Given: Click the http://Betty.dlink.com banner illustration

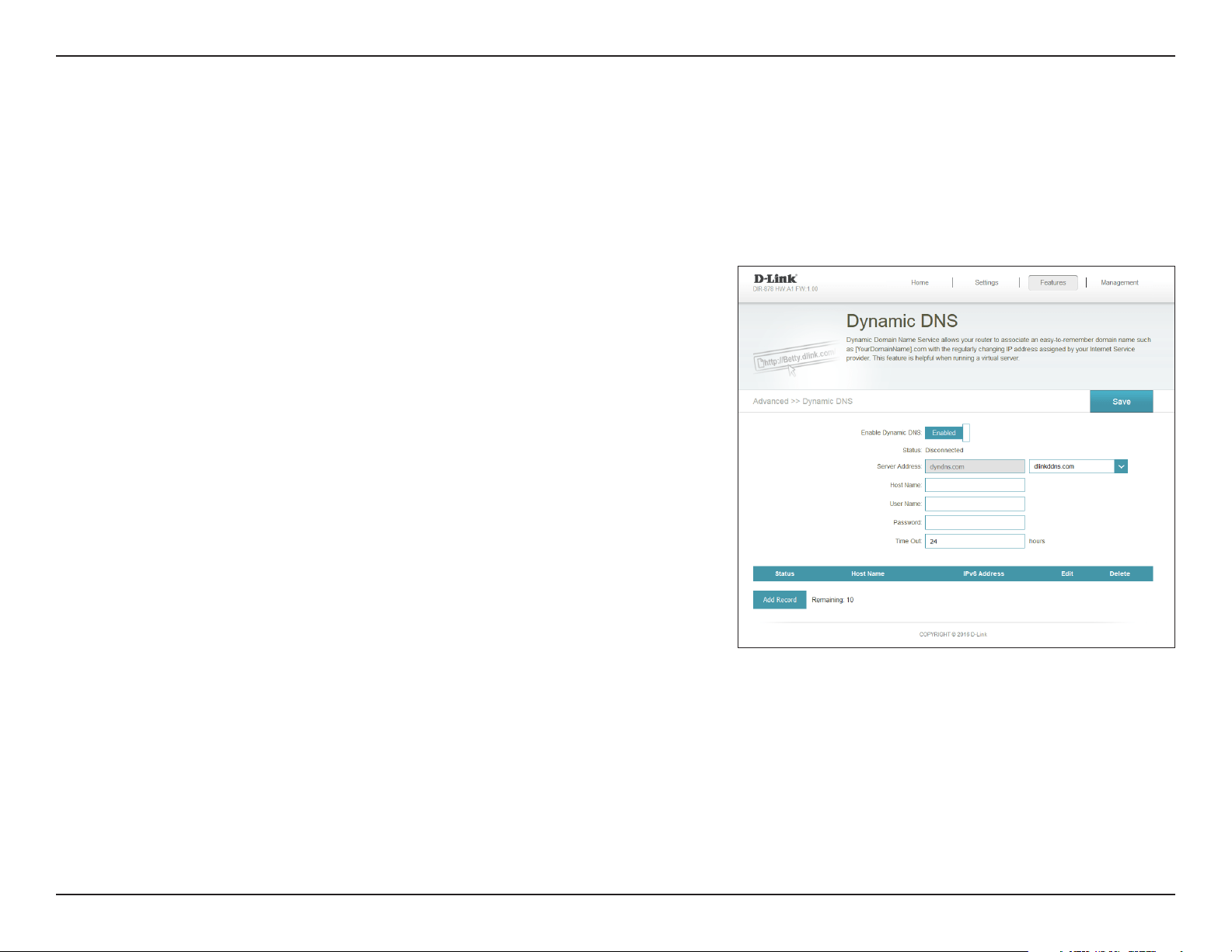Looking at the screenshot, I should point(794,359).
